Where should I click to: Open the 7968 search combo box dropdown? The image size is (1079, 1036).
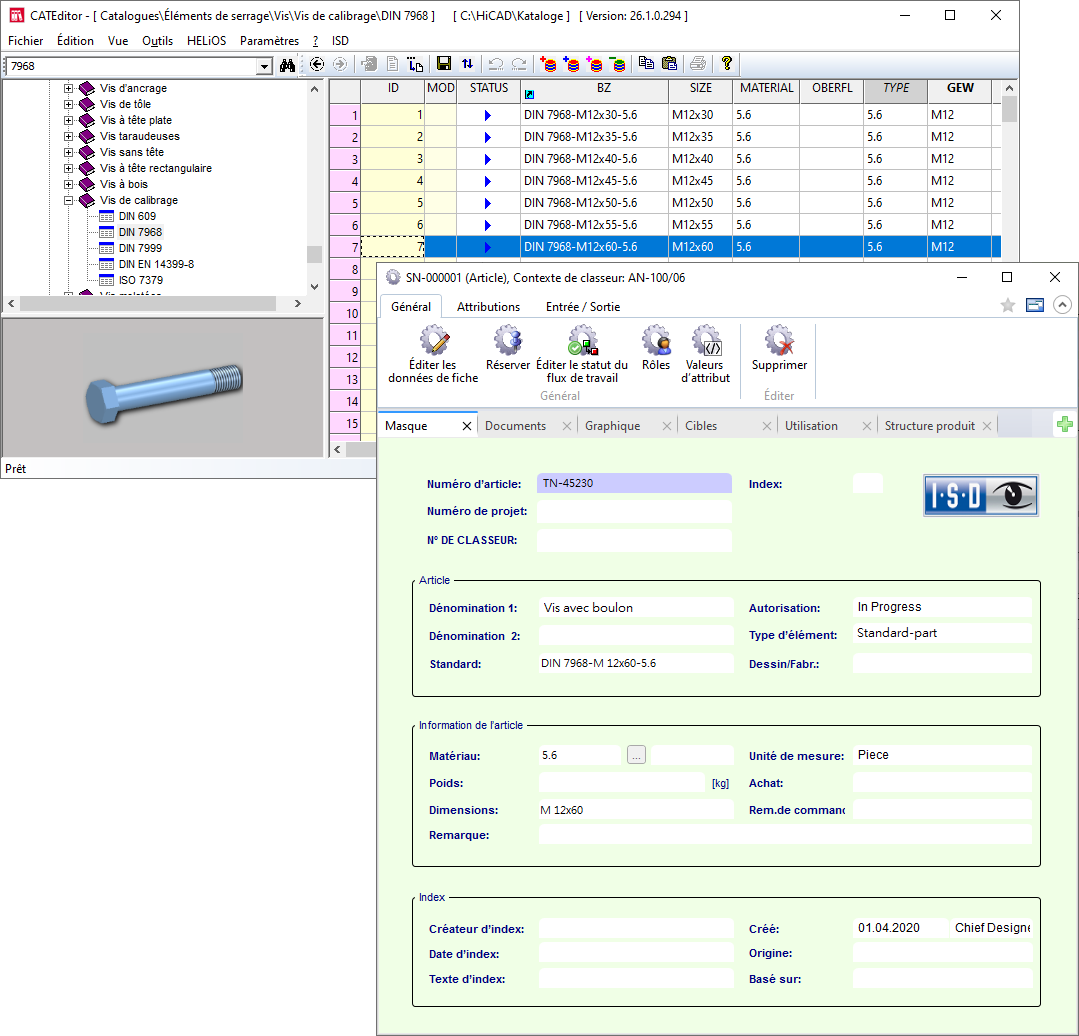265,66
